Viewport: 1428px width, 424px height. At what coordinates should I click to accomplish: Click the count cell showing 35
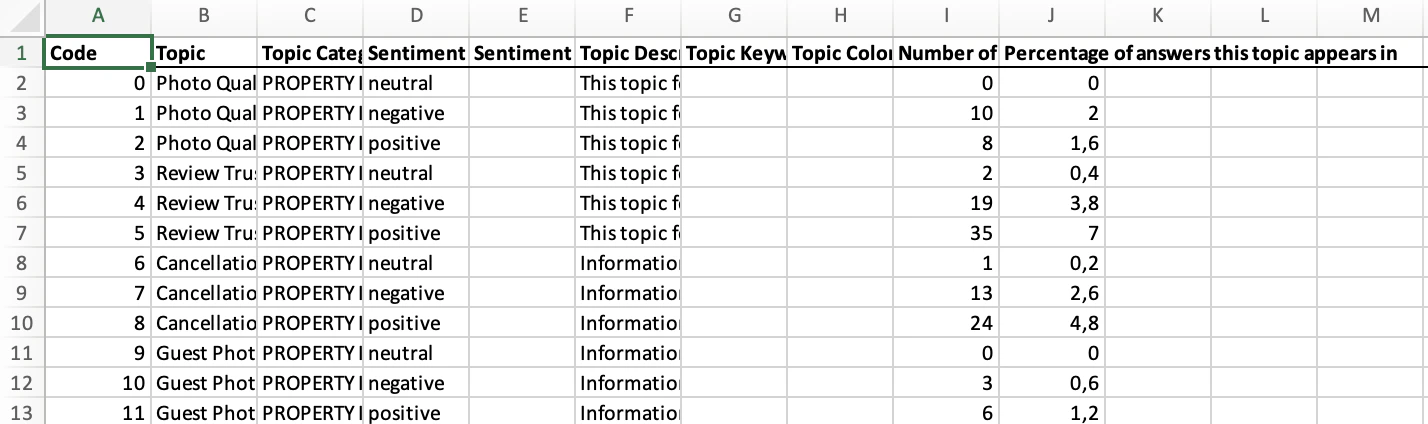[946, 233]
